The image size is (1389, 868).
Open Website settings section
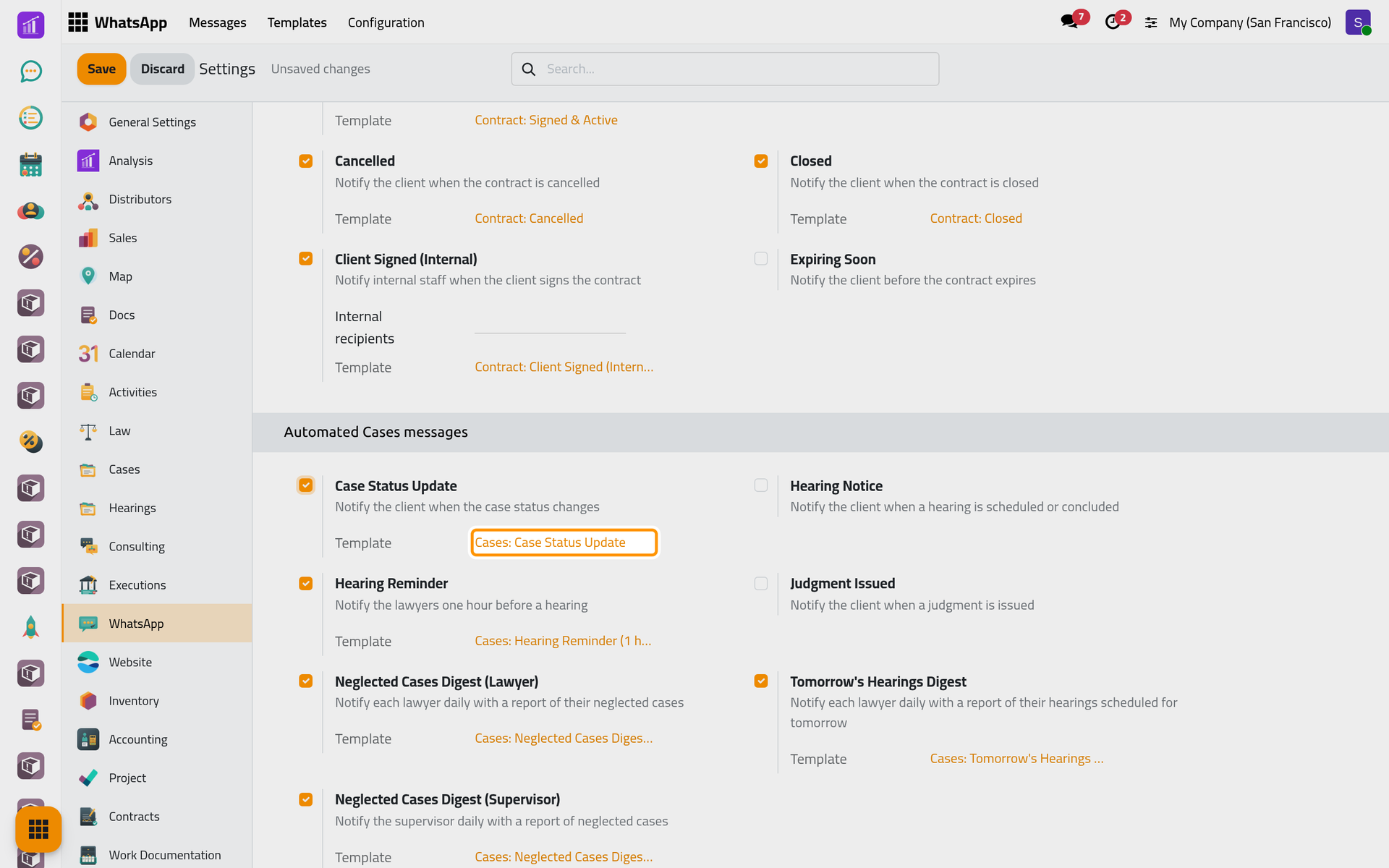(x=157, y=662)
